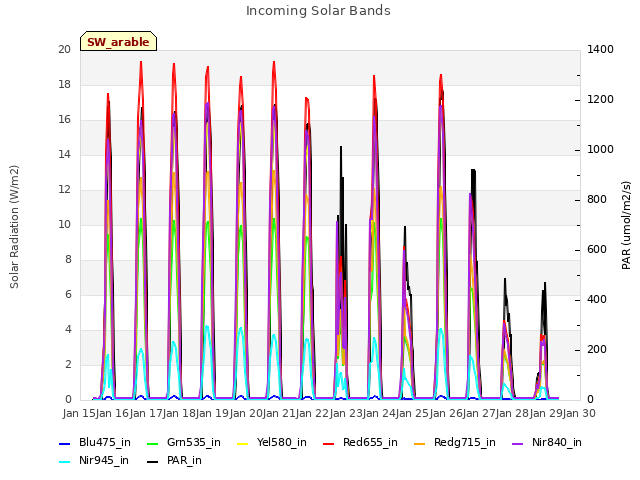Click the 400 value on PAR axis
640x480 pixels.
coord(597,300)
